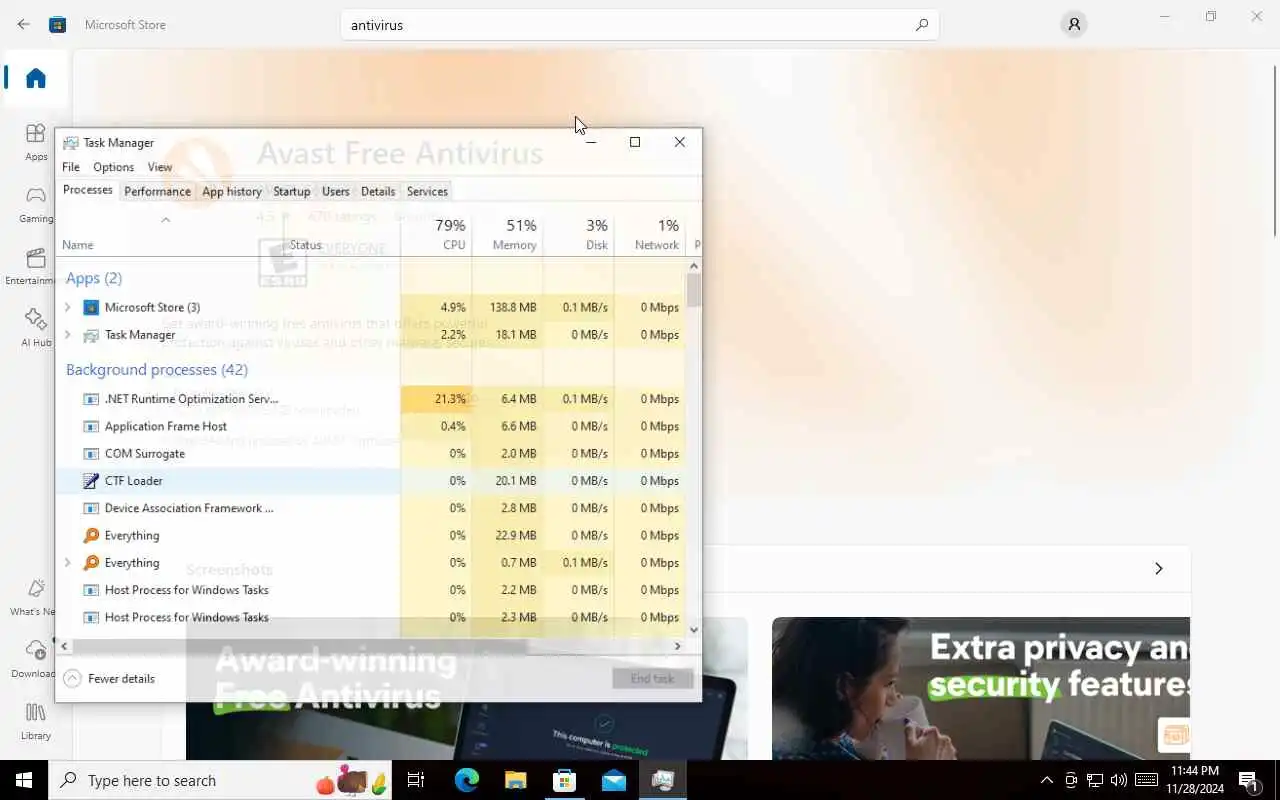Image resolution: width=1280 pixels, height=800 pixels.
Task: Click the sort arrow above Name column
Action: point(166,220)
